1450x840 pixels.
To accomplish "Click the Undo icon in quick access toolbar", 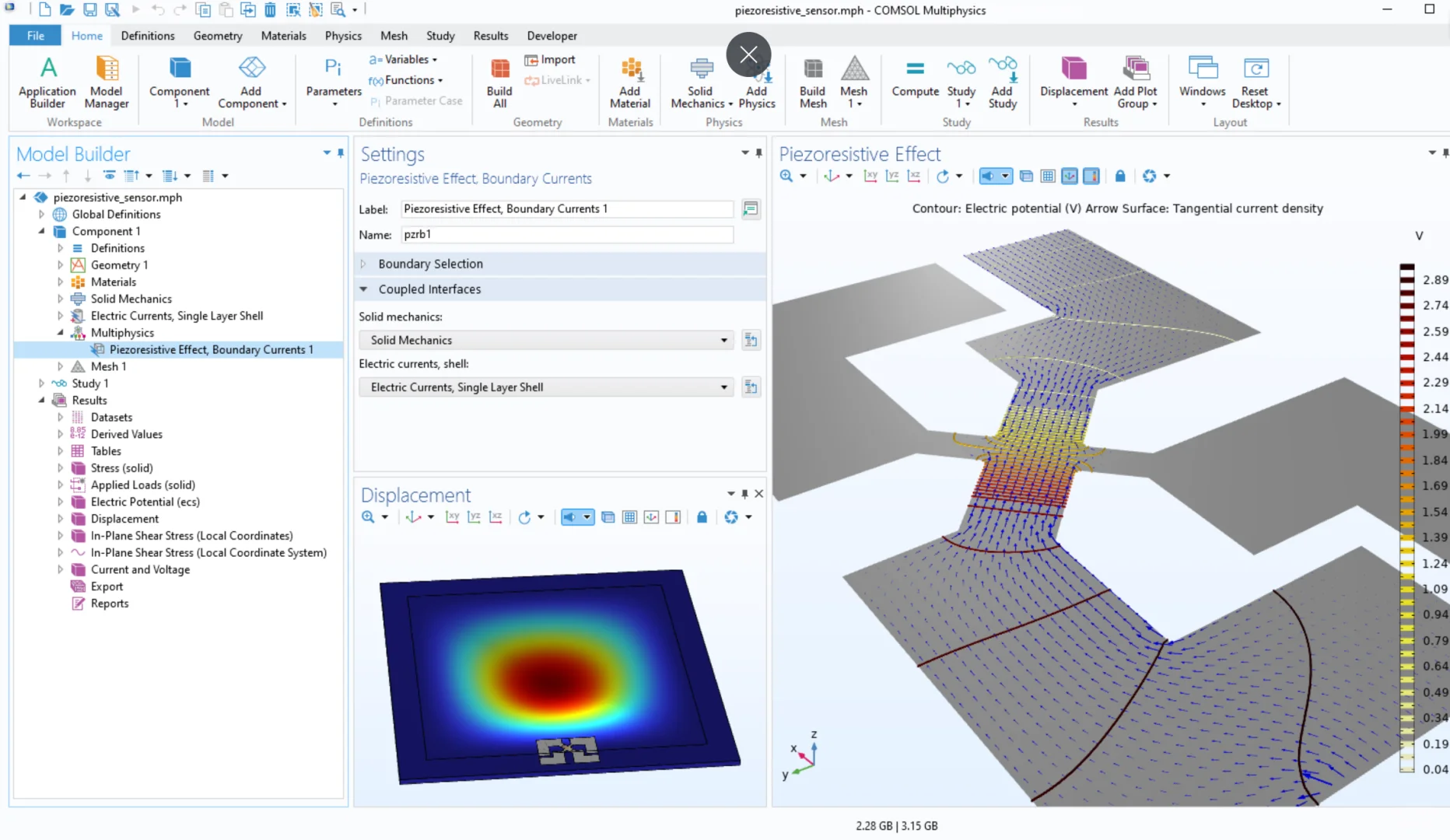I will (x=158, y=10).
